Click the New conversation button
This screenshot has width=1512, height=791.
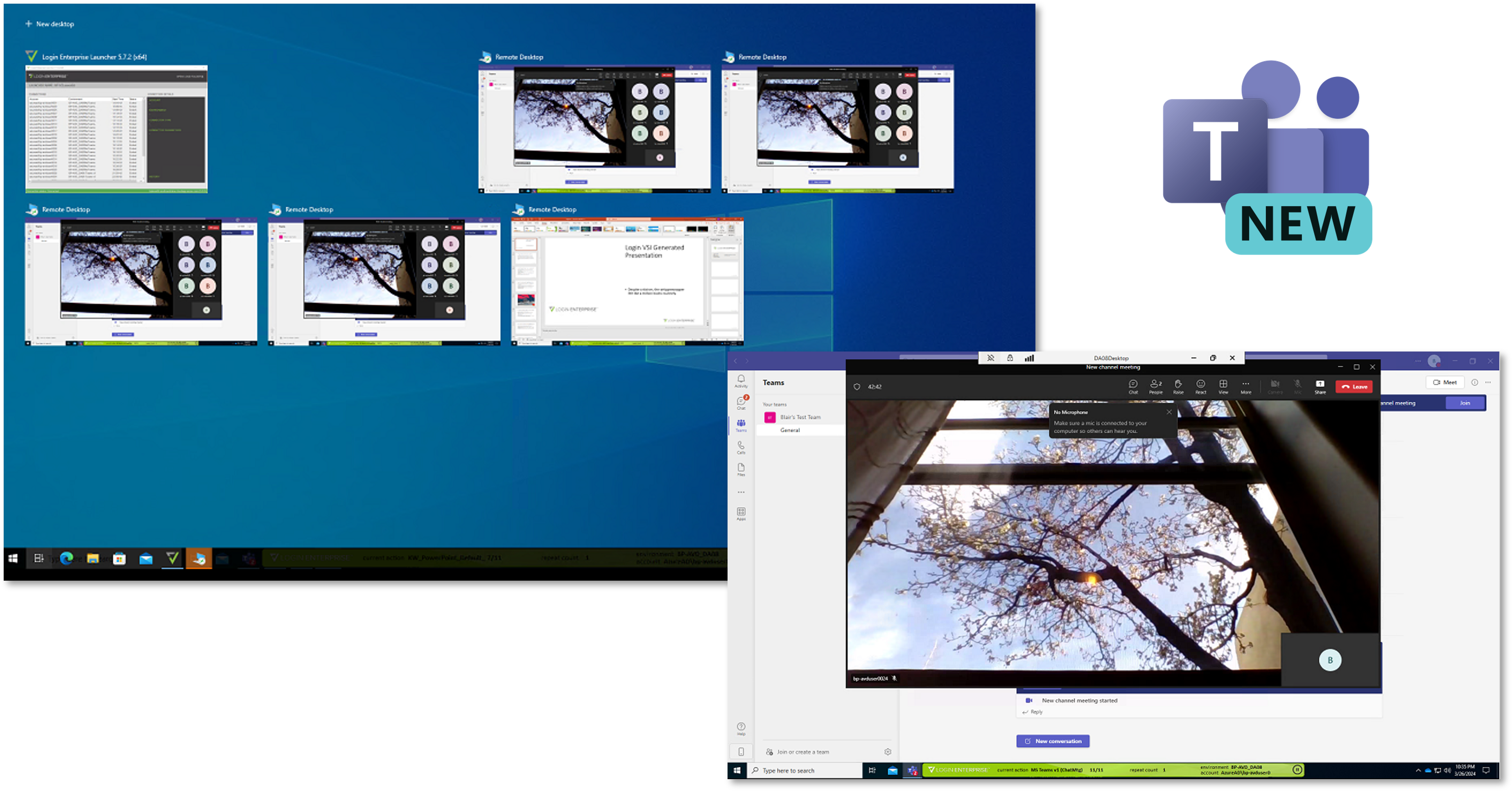pos(1052,741)
